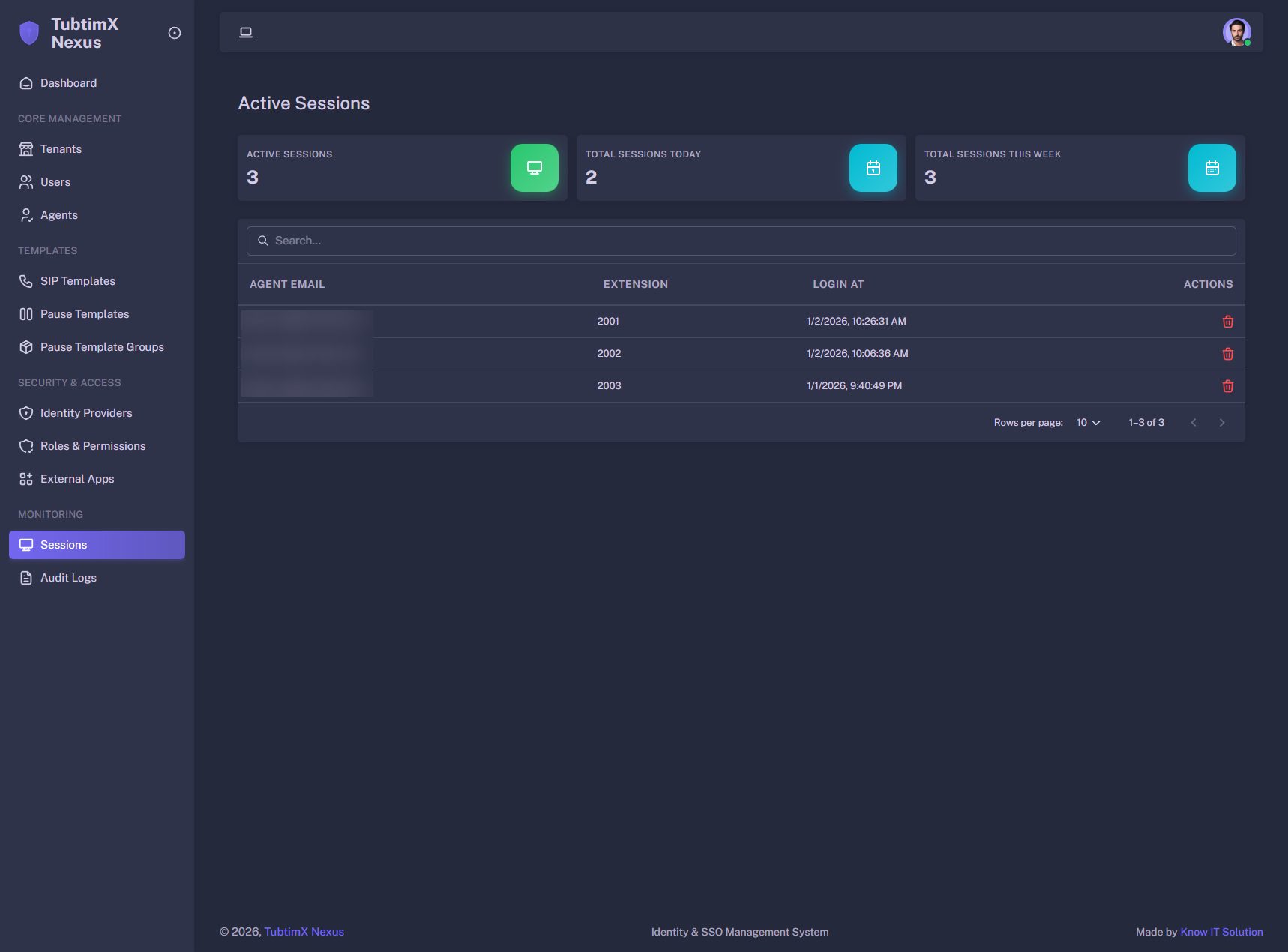Open Identity Providers section
1288x952 pixels.
pyautogui.click(x=86, y=413)
